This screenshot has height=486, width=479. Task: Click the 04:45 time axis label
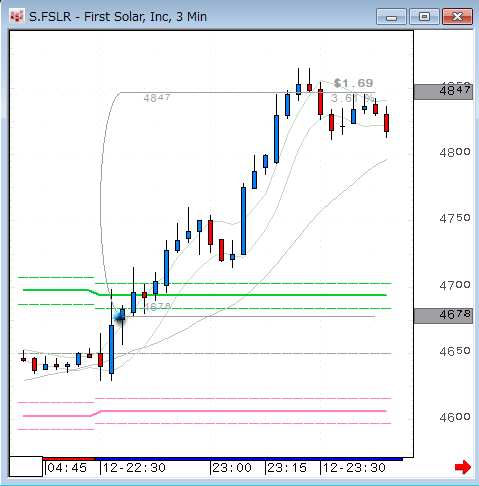click(67, 468)
